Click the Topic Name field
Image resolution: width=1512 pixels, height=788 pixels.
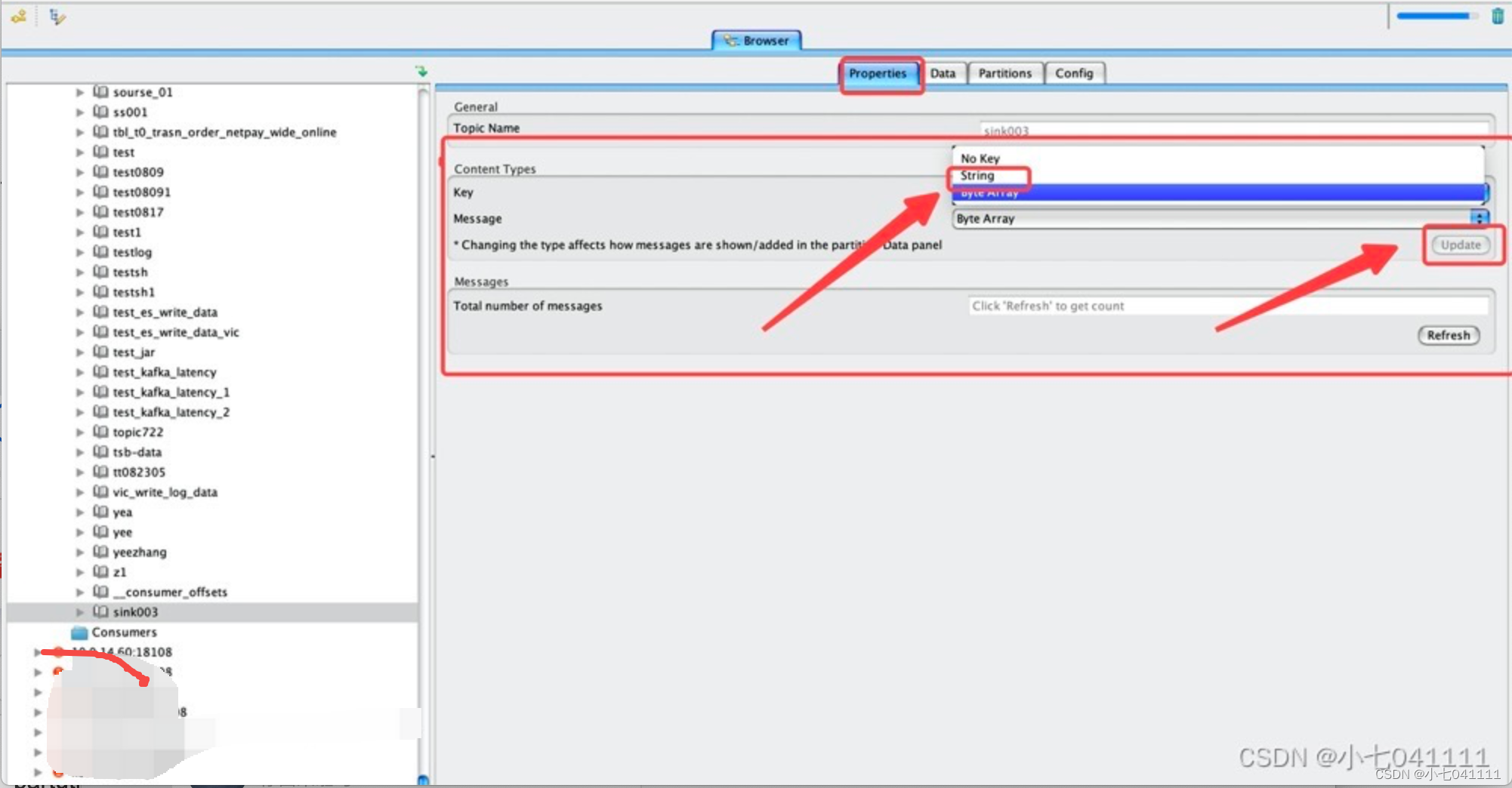pyautogui.click(x=1234, y=130)
